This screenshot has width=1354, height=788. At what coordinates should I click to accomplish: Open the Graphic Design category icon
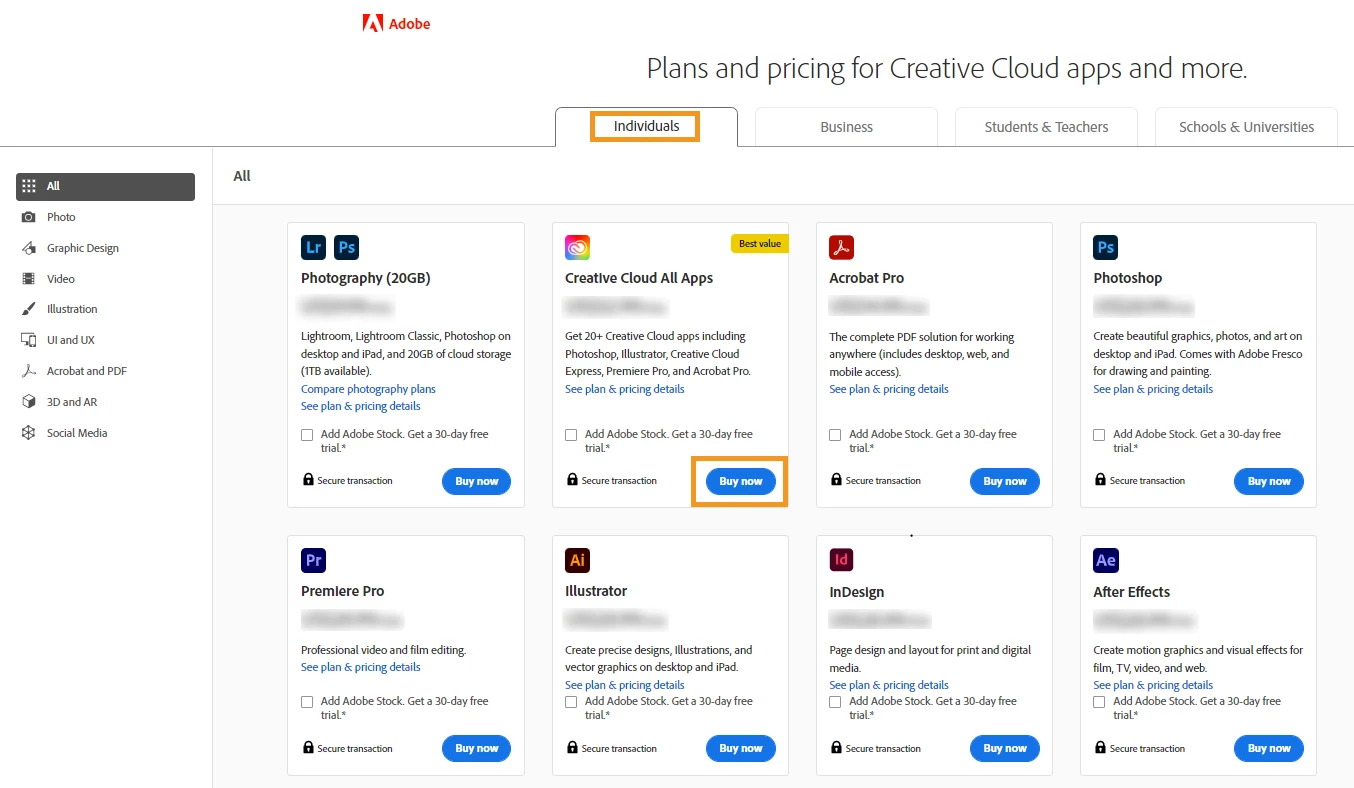click(28, 248)
